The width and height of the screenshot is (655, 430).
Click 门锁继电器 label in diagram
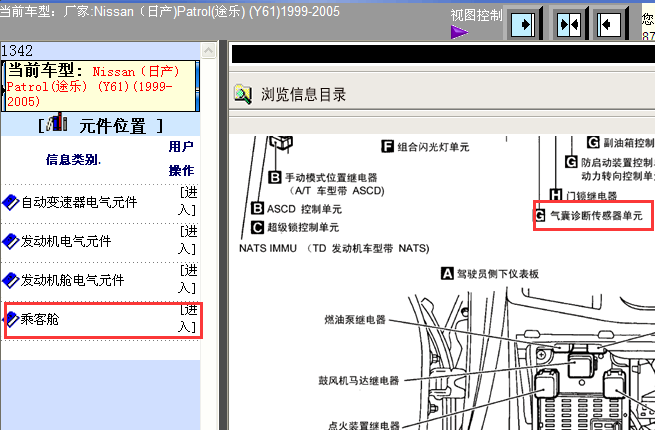click(x=592, y=196)
